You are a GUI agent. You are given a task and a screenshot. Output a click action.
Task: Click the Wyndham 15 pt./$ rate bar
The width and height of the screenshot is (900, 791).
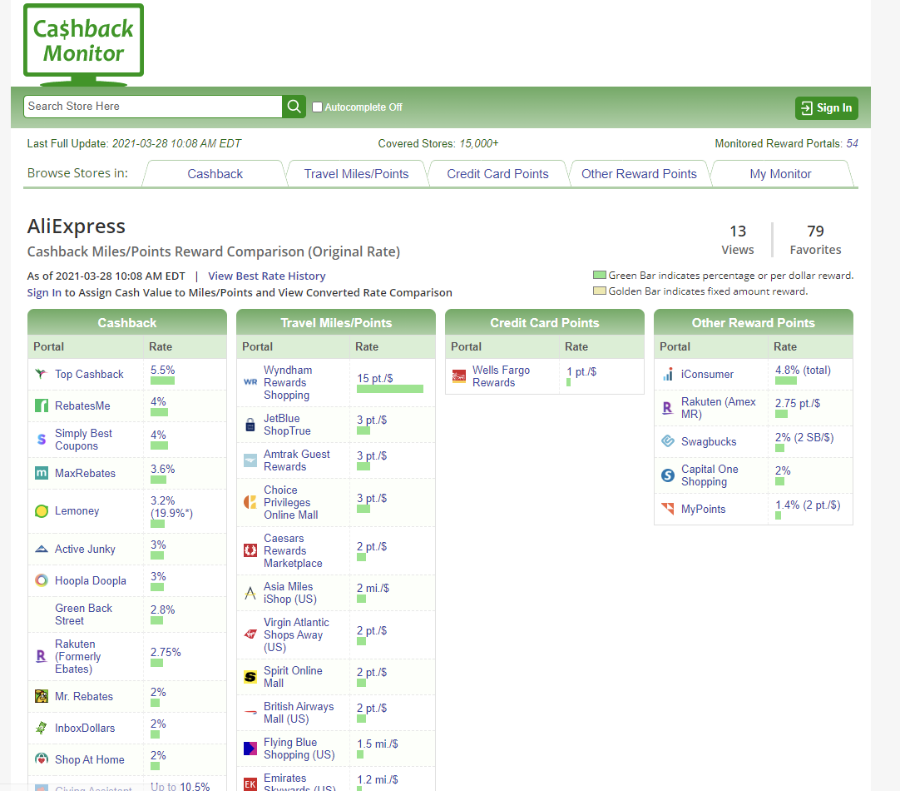point(390,389)
